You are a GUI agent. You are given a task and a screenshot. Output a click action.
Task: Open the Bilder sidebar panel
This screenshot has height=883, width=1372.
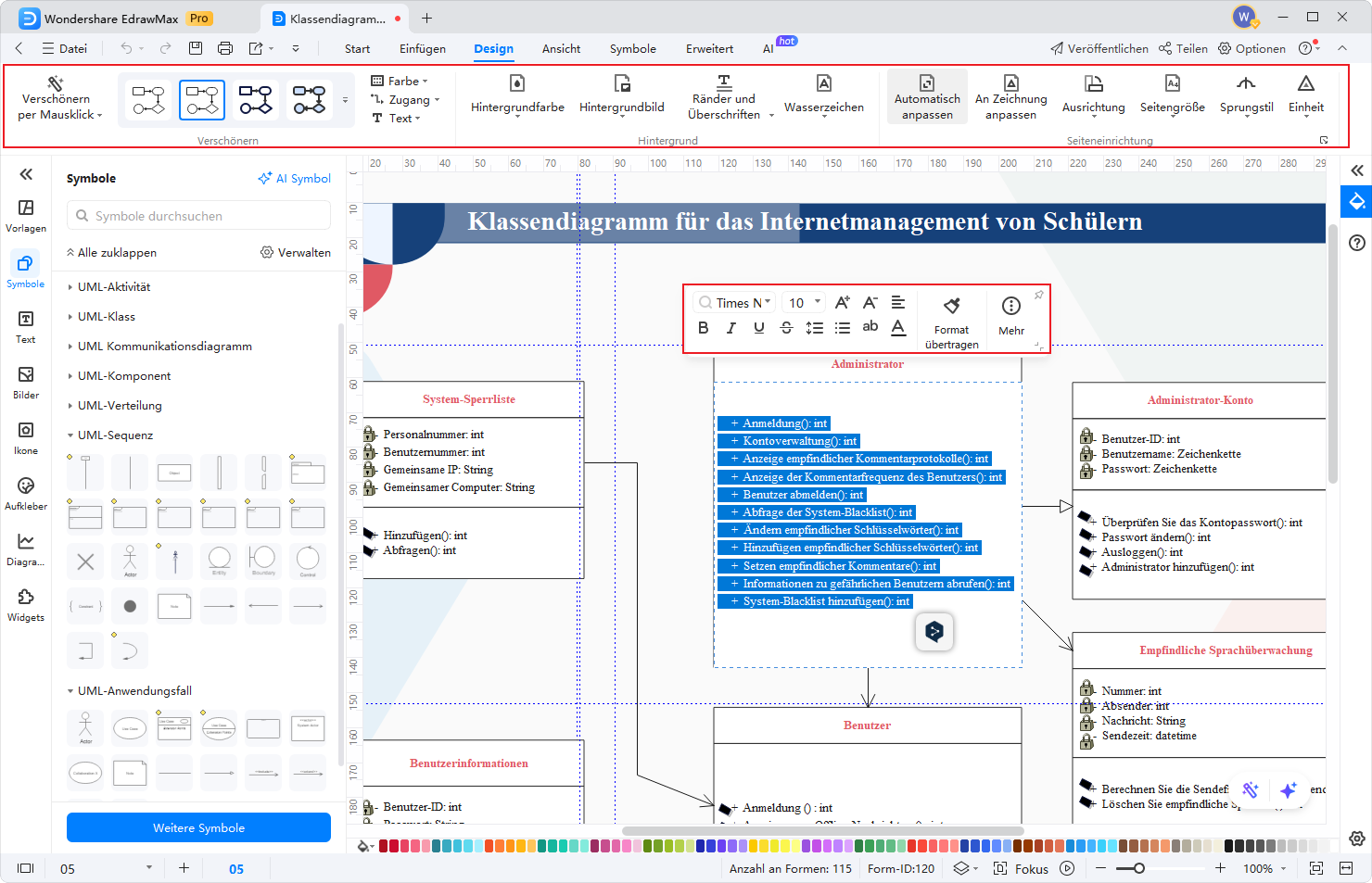click(26, 383)
